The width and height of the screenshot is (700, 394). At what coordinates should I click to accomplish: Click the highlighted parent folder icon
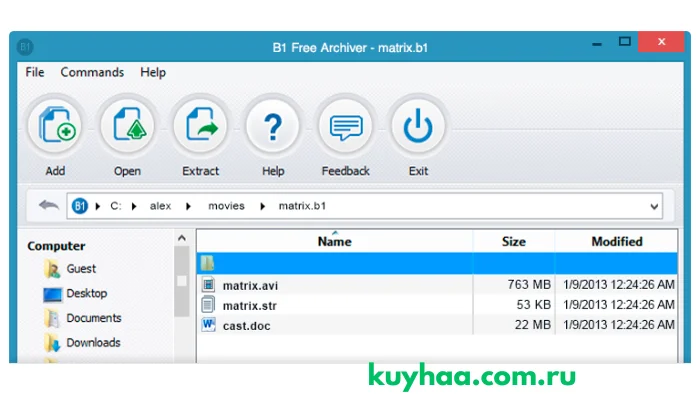207,263
